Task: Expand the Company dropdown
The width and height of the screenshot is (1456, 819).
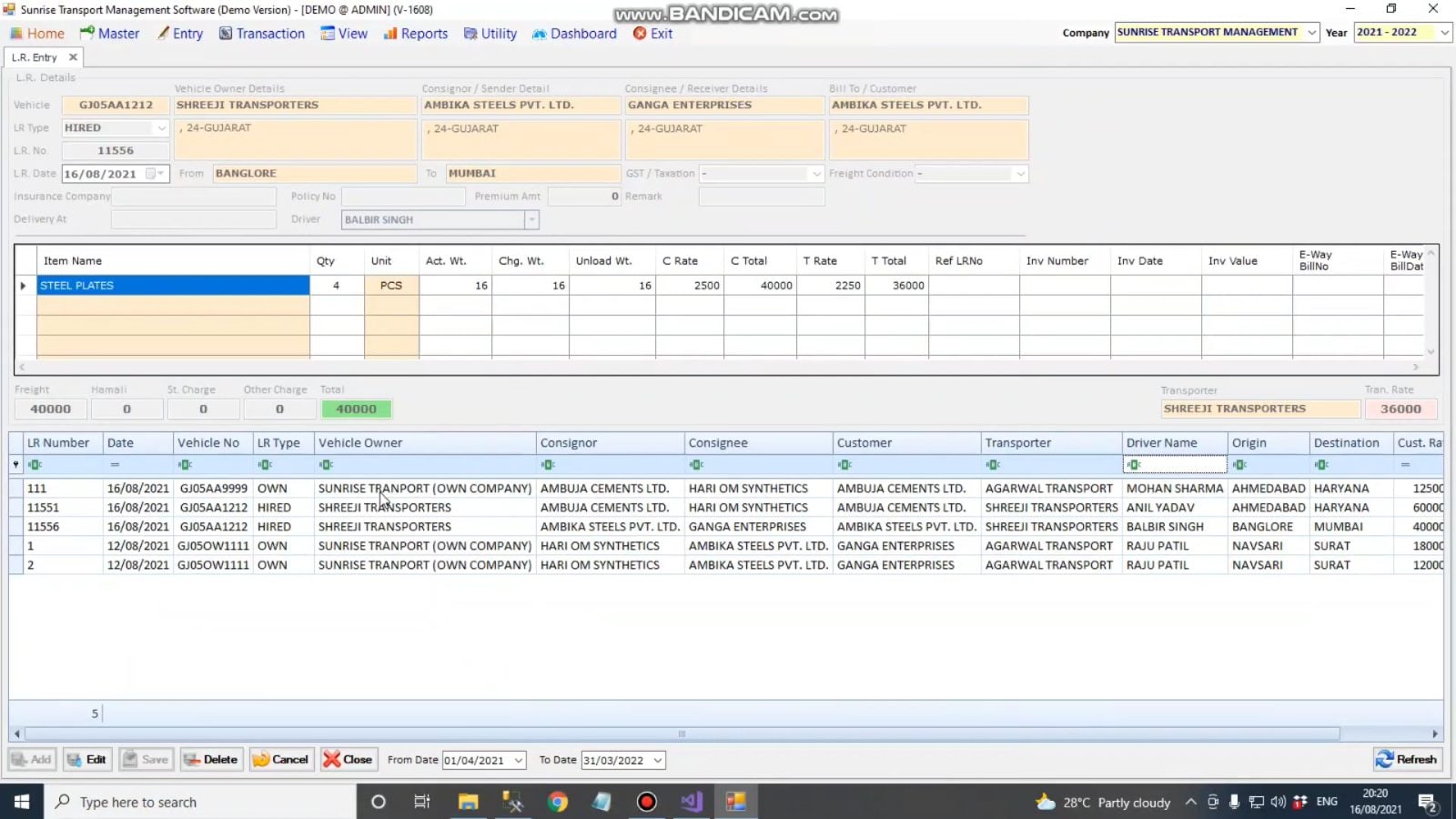Action: click(x=1311, y=32)
